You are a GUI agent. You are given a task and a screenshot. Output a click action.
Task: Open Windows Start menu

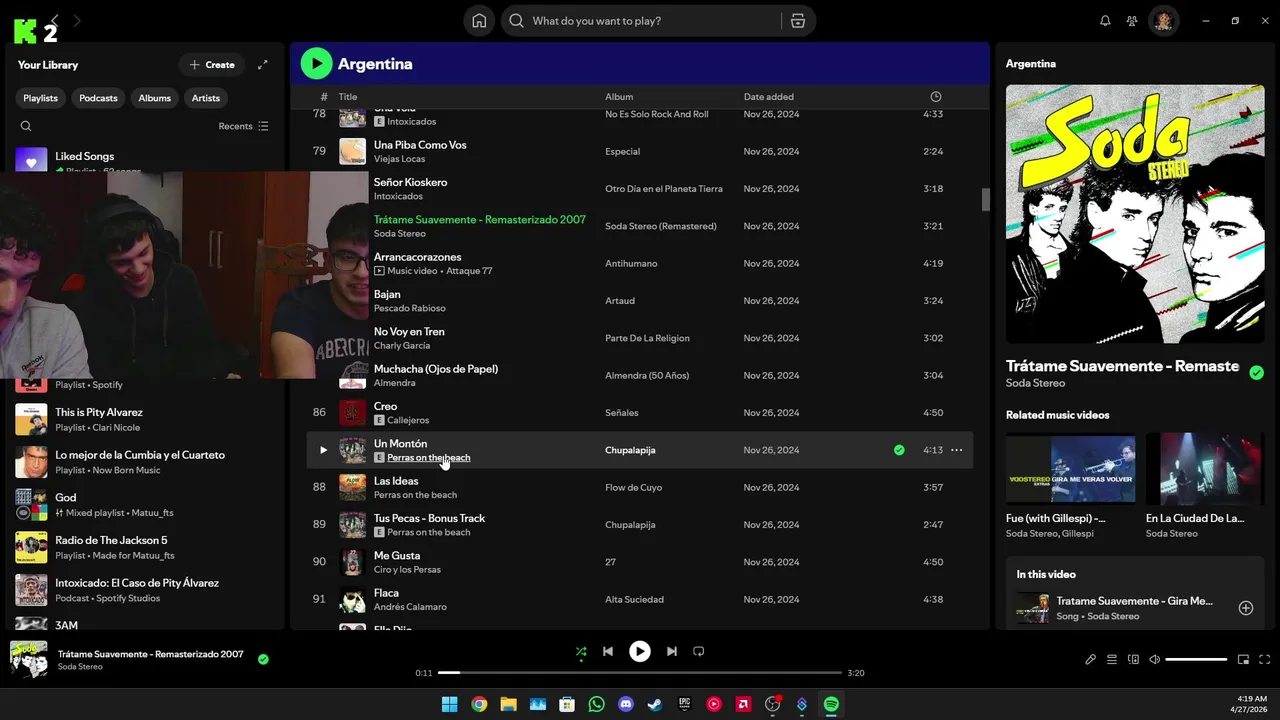click(449, 704)
